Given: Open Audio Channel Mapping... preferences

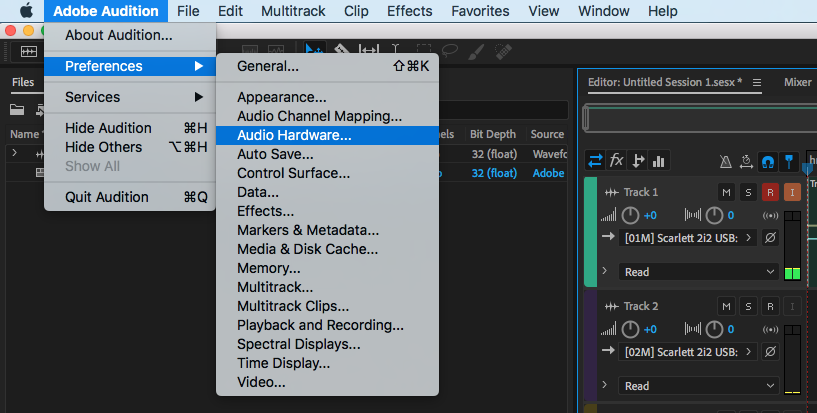Looking at the screenshot, I should (327, 116).
